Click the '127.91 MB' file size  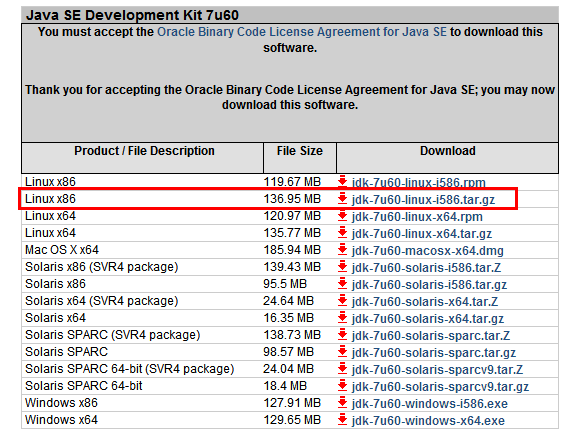coord(292,403)
